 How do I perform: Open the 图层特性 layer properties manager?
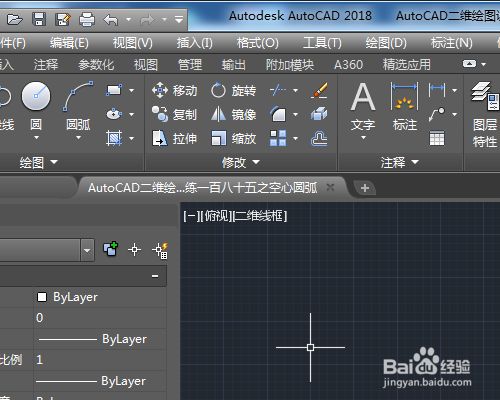click(485, 115)
